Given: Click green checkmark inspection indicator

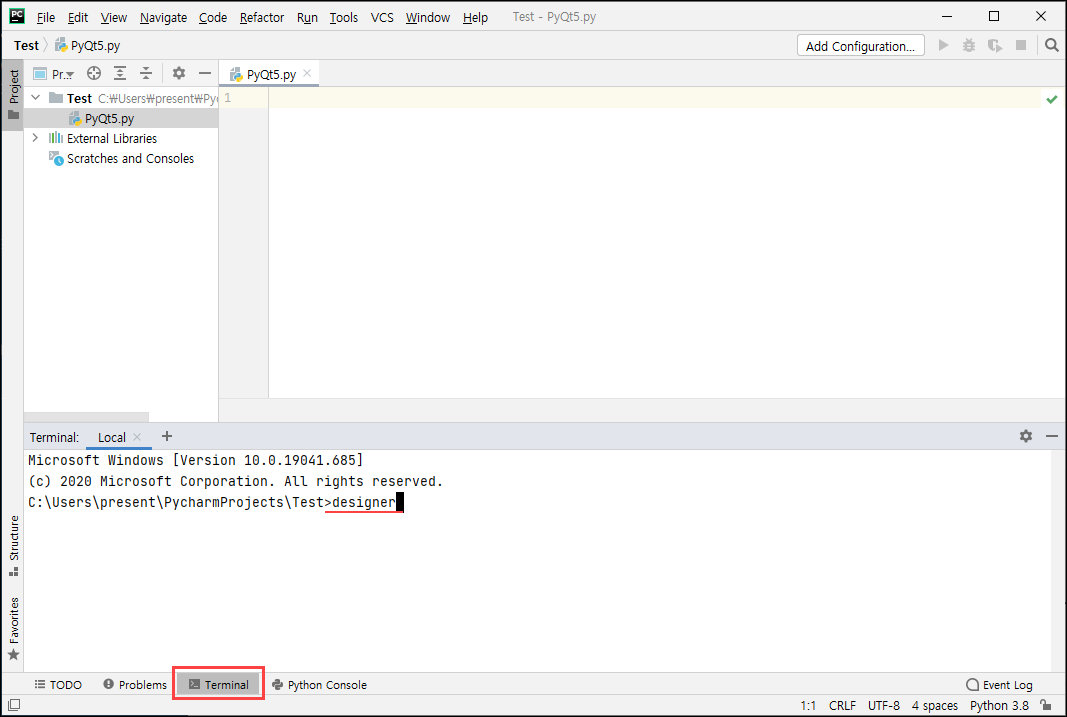Looking at the screenshot, I should [x=1051, y=99].
